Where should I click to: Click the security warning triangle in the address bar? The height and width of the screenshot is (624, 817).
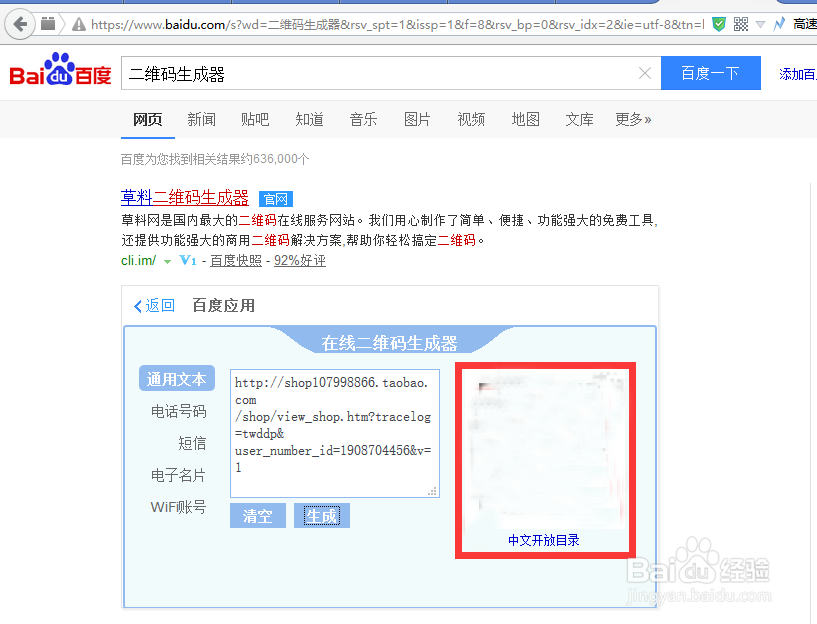[79, 24]
